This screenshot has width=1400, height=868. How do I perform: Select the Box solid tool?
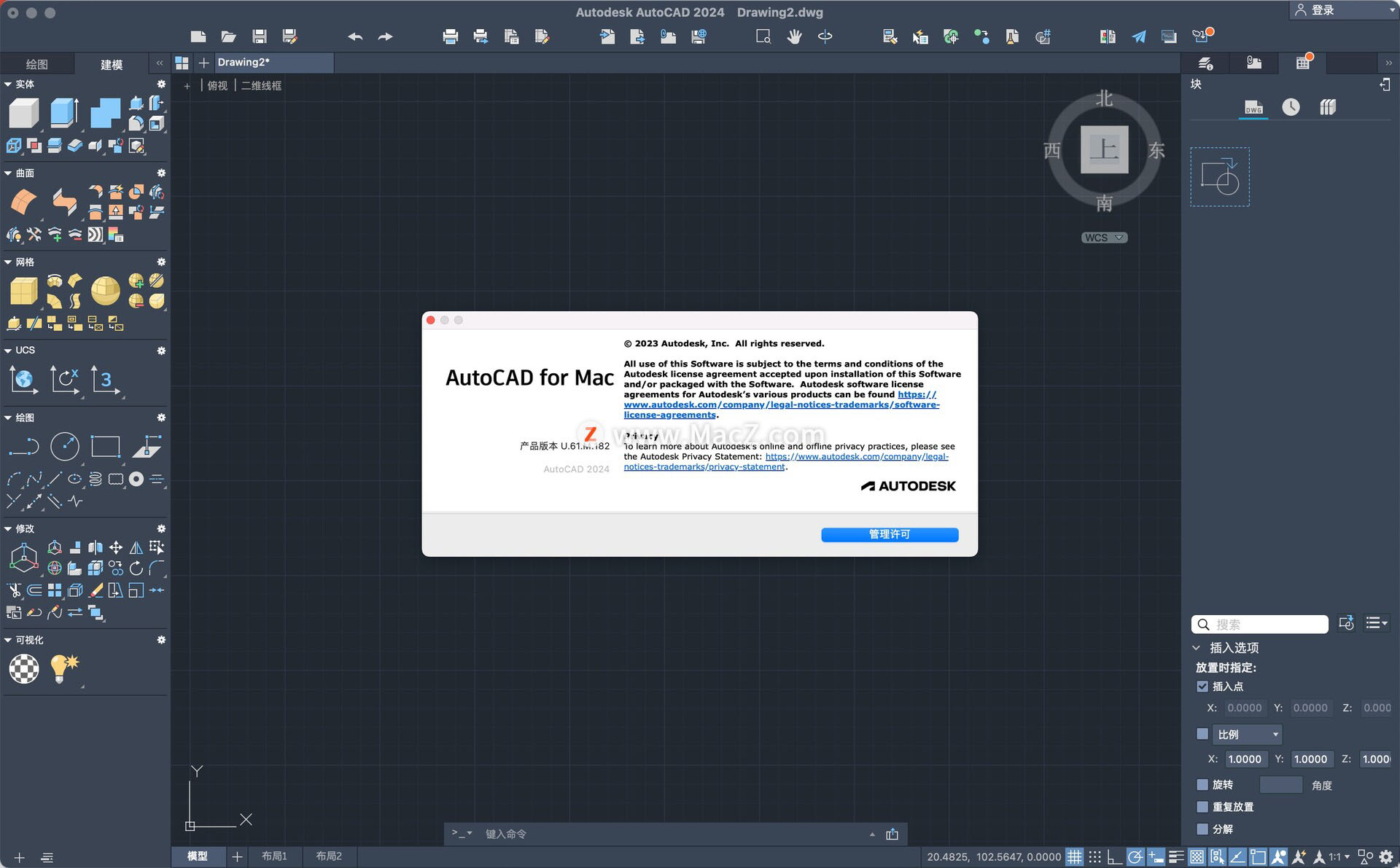23,114
